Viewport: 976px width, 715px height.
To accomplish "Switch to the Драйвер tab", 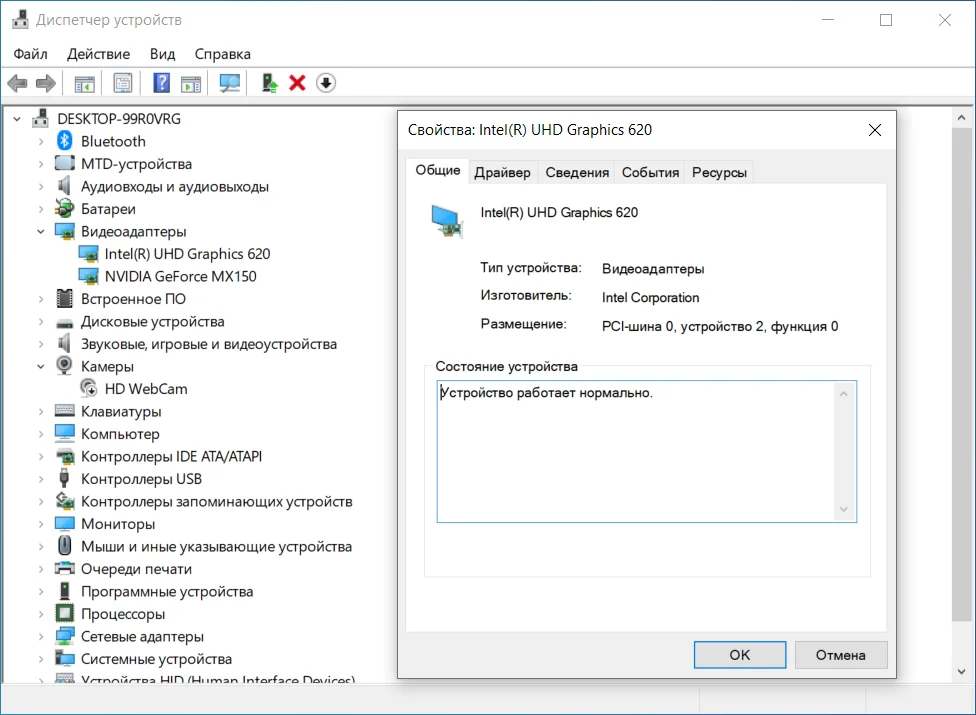I will [x=502, y=172].
